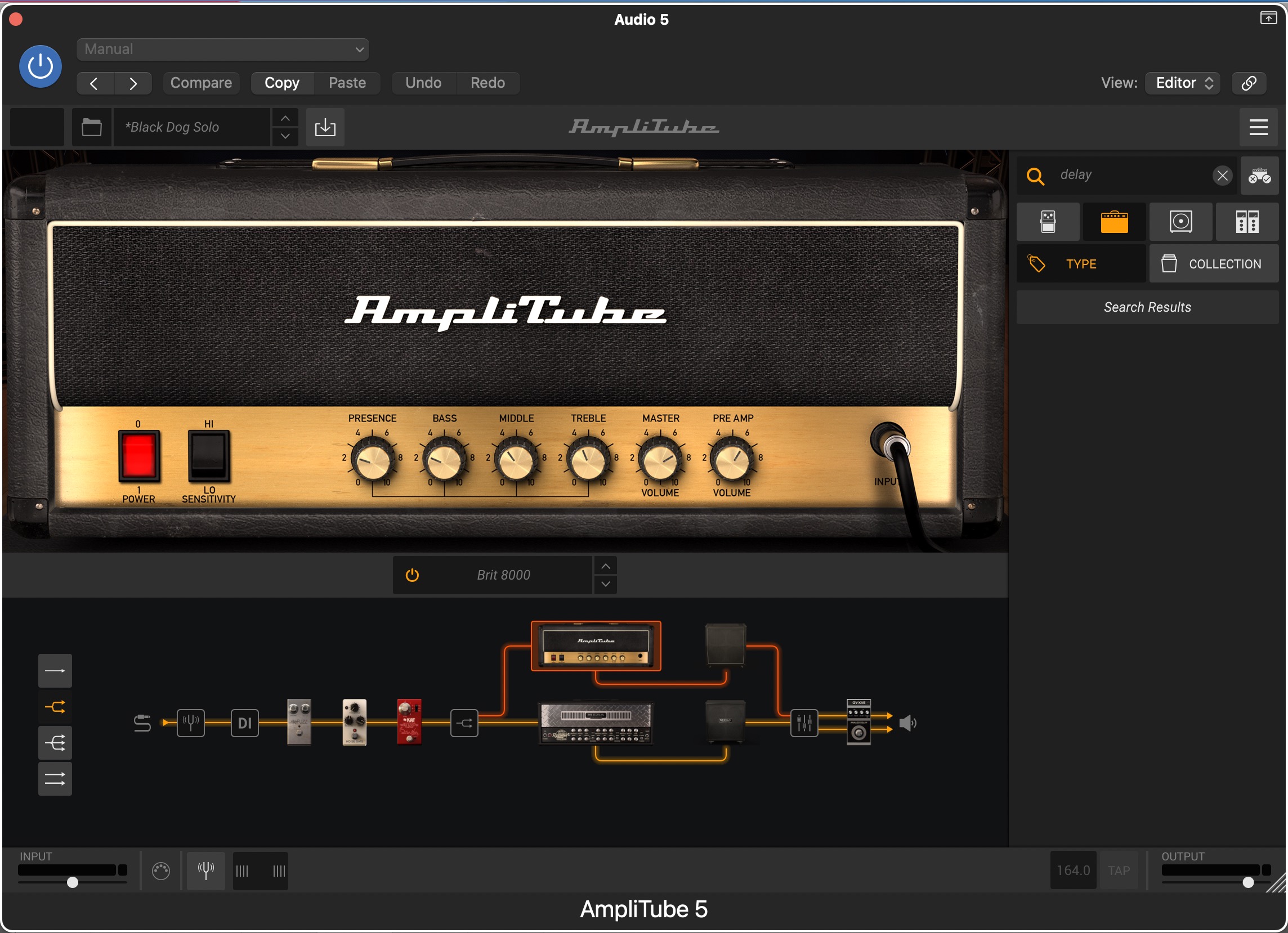The height and width of the screenshot is (933, 1288).
Task: Open the Custom Shop gear icon
Action: (x=1259, y=176)
